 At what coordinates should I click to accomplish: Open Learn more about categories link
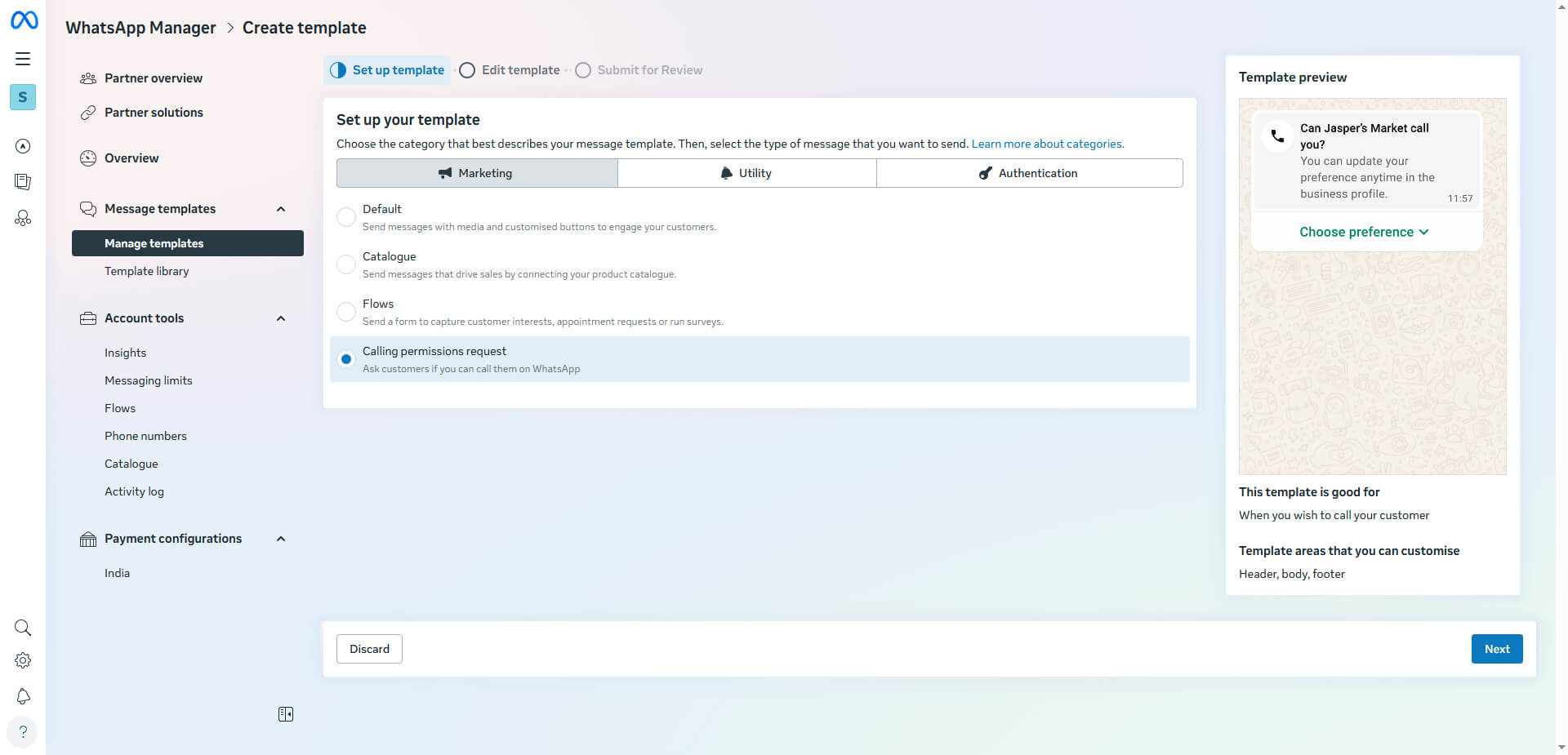[1047, 144]
